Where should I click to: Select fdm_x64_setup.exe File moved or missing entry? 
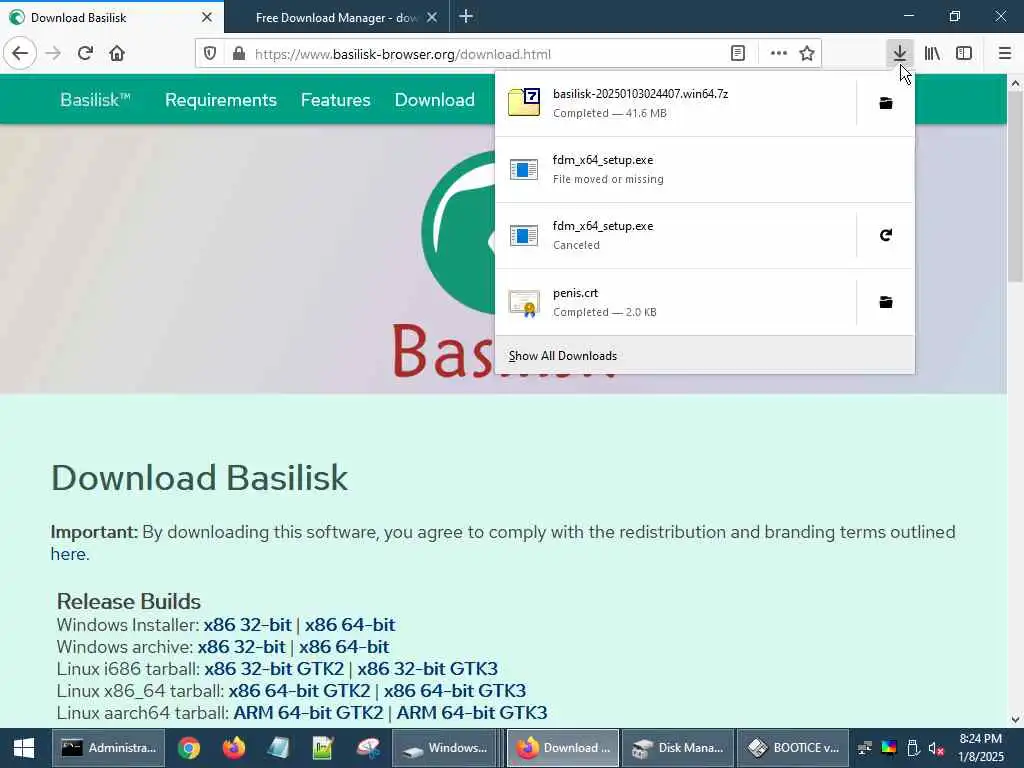pyautogui.click(x=705, y=170)
